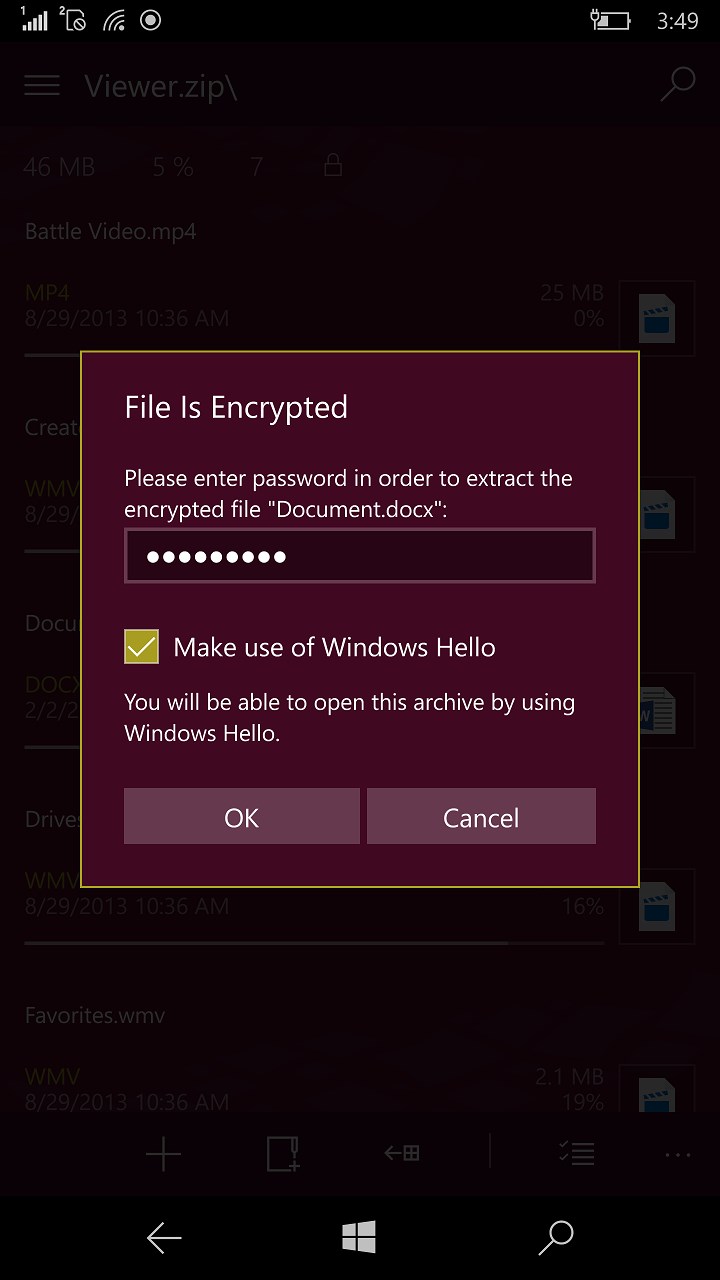Screen dimensions: 720x1280
Task: Uncheck Make use of Windows Hello
Action: 142,647
